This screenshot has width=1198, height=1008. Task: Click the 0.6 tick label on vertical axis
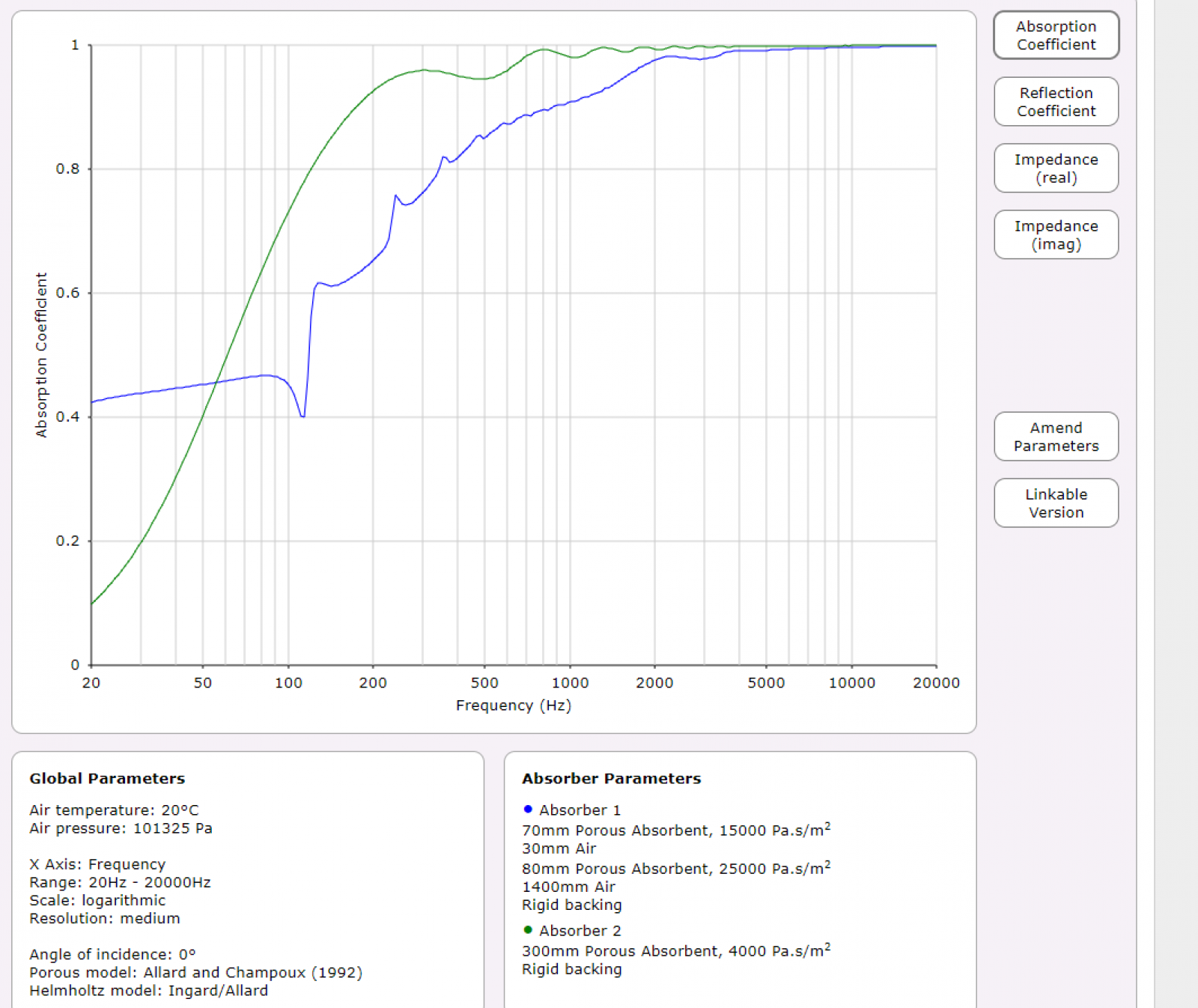pos(67,293)
